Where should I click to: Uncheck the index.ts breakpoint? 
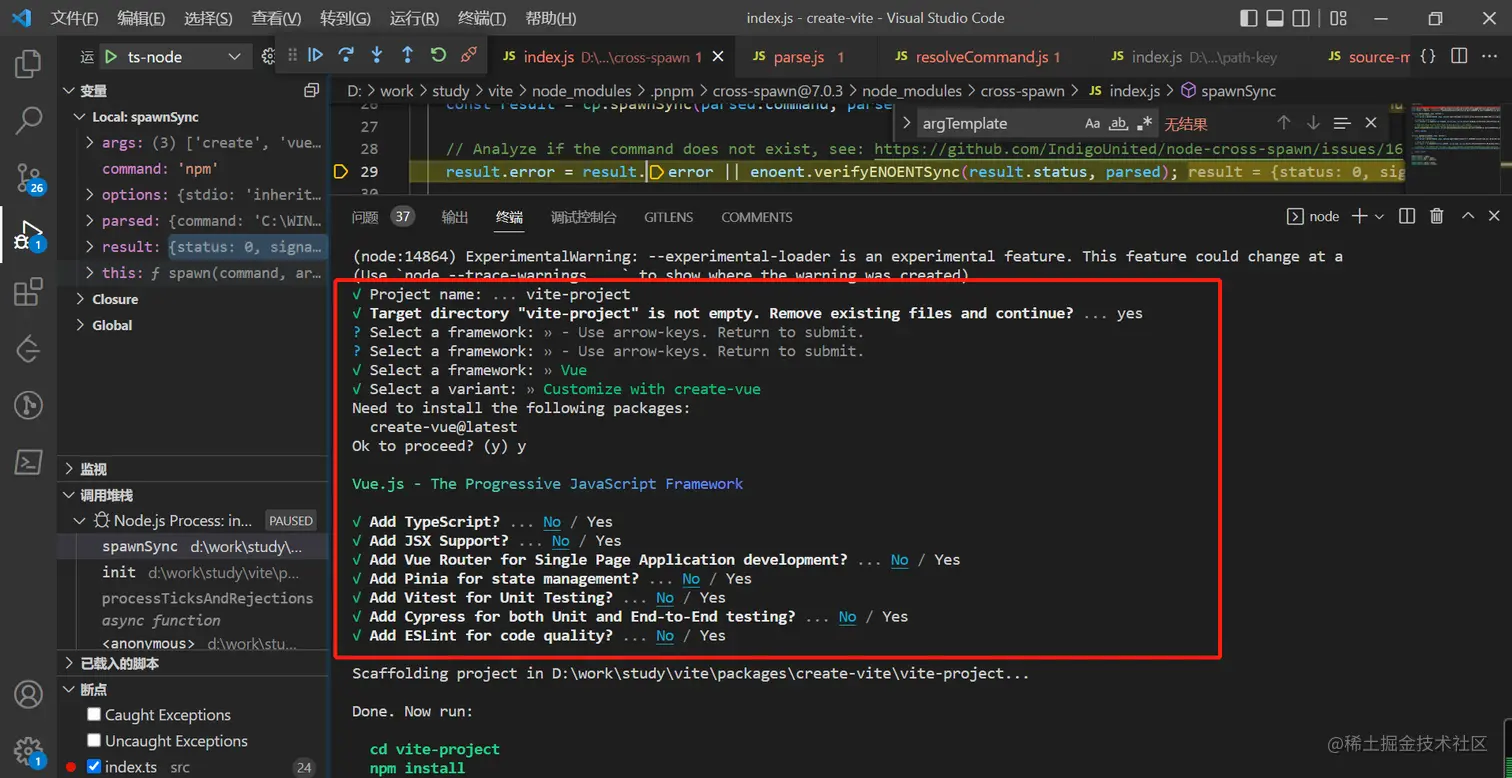tap(94, 767)
